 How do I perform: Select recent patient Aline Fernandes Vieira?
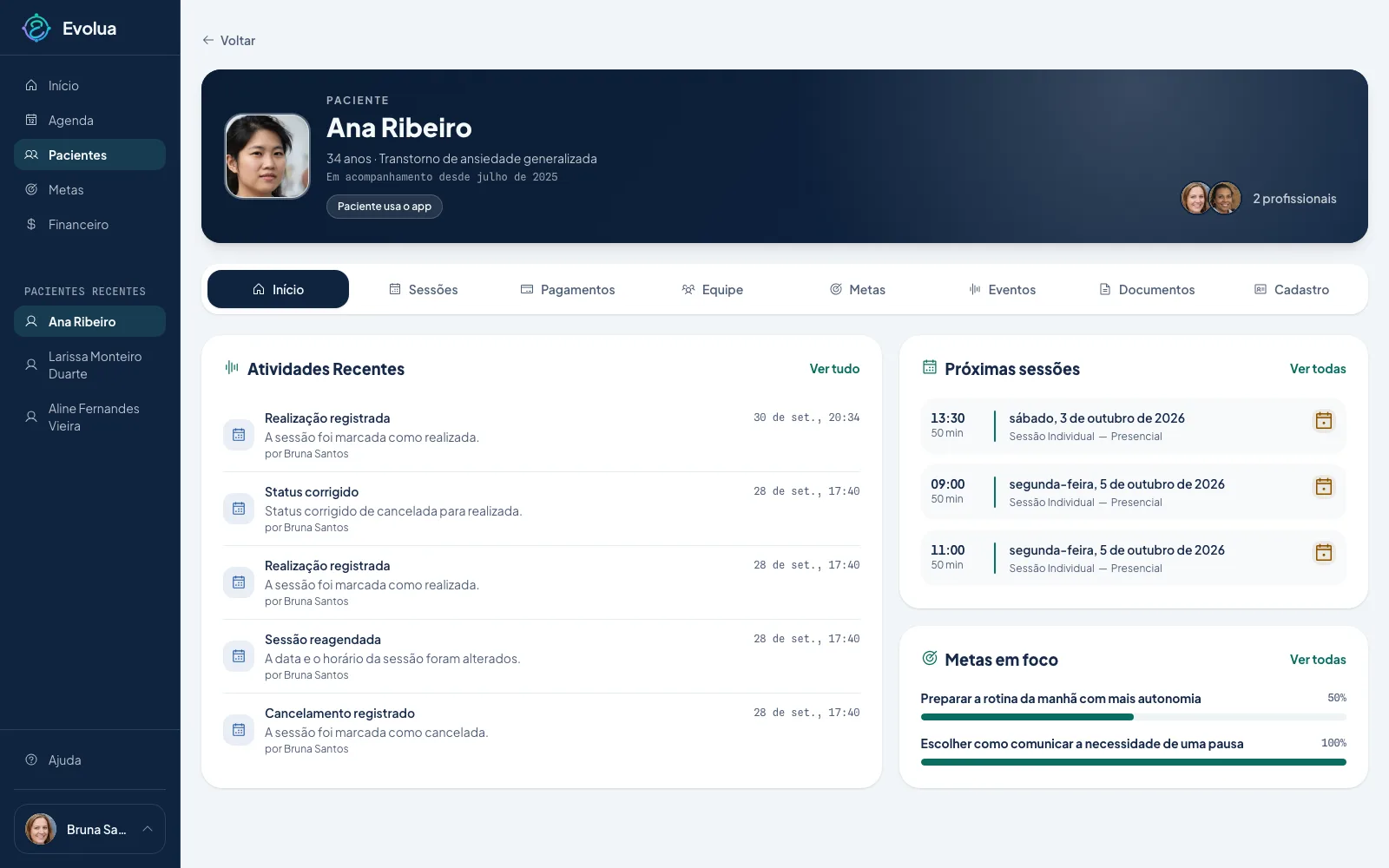coord(89,417)
